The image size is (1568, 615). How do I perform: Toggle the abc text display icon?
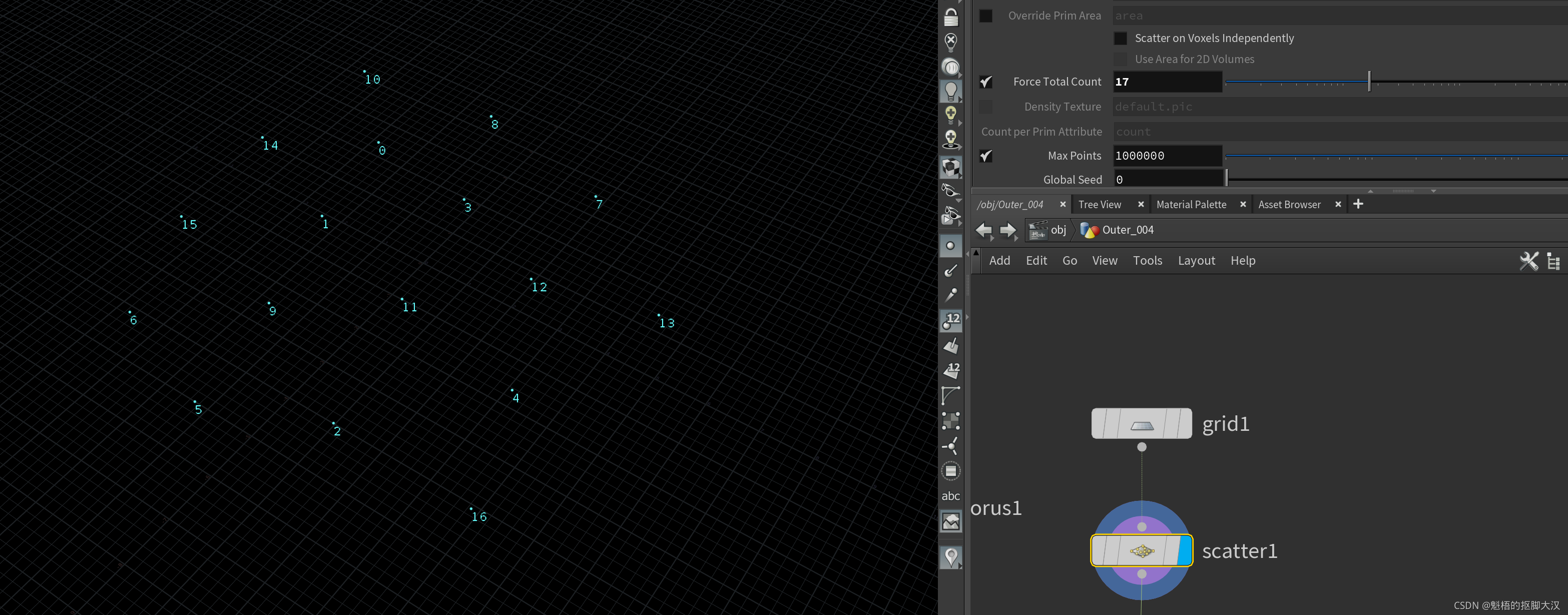point(950,496)
